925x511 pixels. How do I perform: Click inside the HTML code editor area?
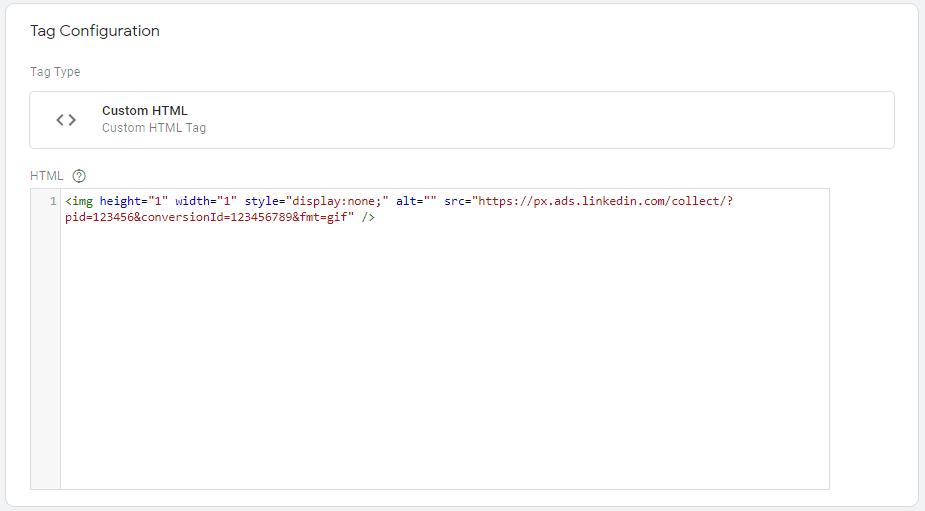445,339
